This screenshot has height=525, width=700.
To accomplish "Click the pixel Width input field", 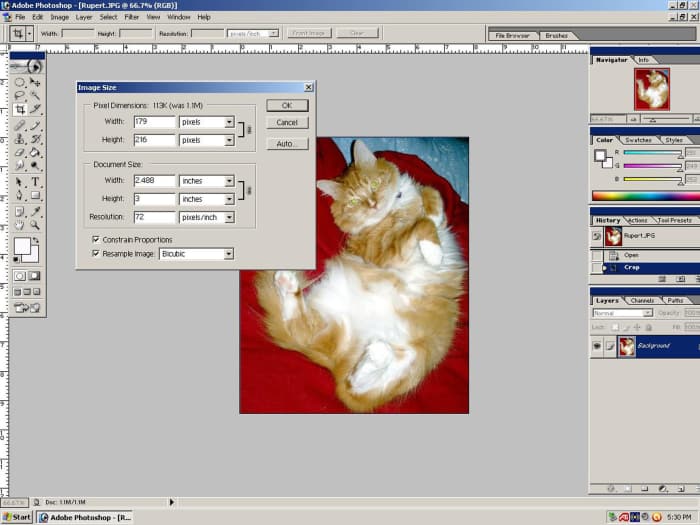I will (154, 121).
